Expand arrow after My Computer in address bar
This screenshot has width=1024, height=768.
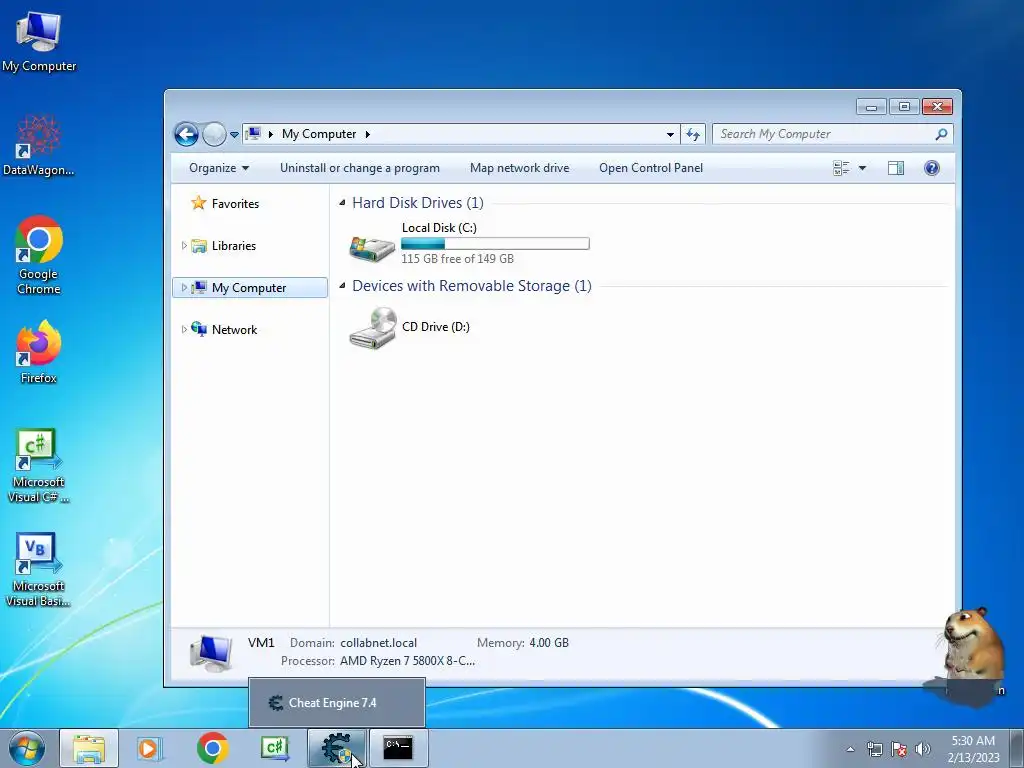[x=368, y=134]
